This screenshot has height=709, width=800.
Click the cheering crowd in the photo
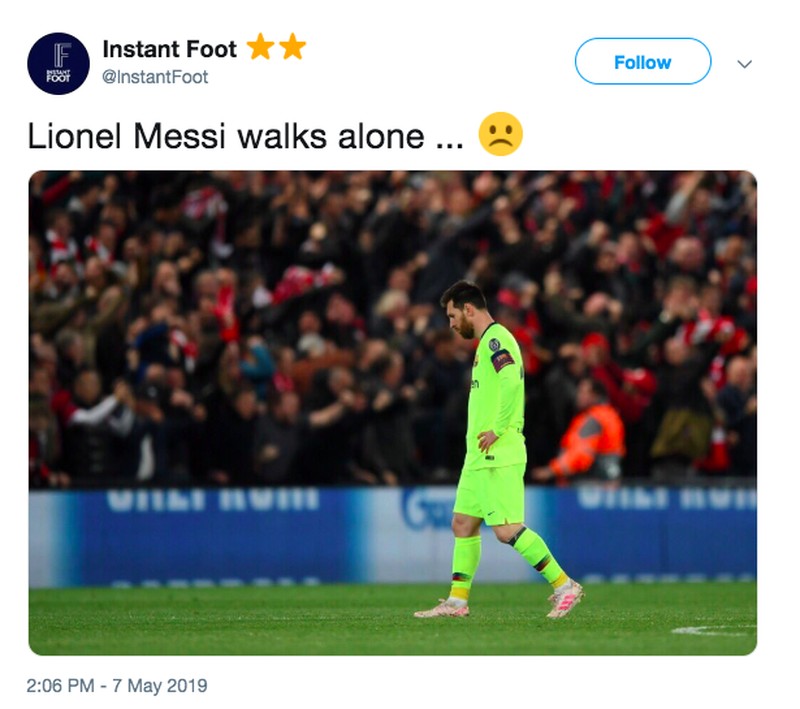point(250,300)
